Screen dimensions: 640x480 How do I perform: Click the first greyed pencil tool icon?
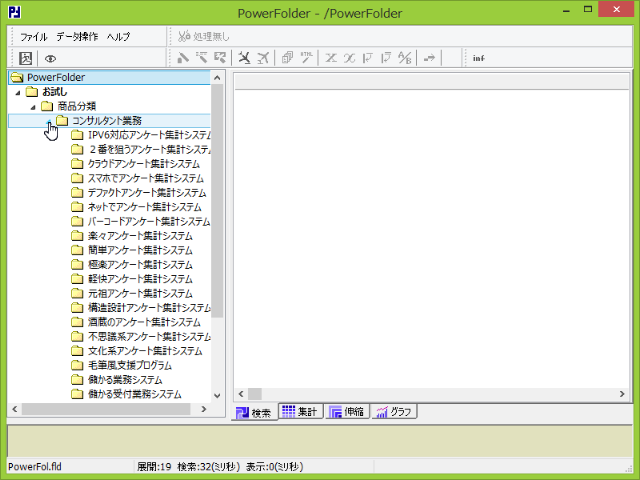point(182,58)
